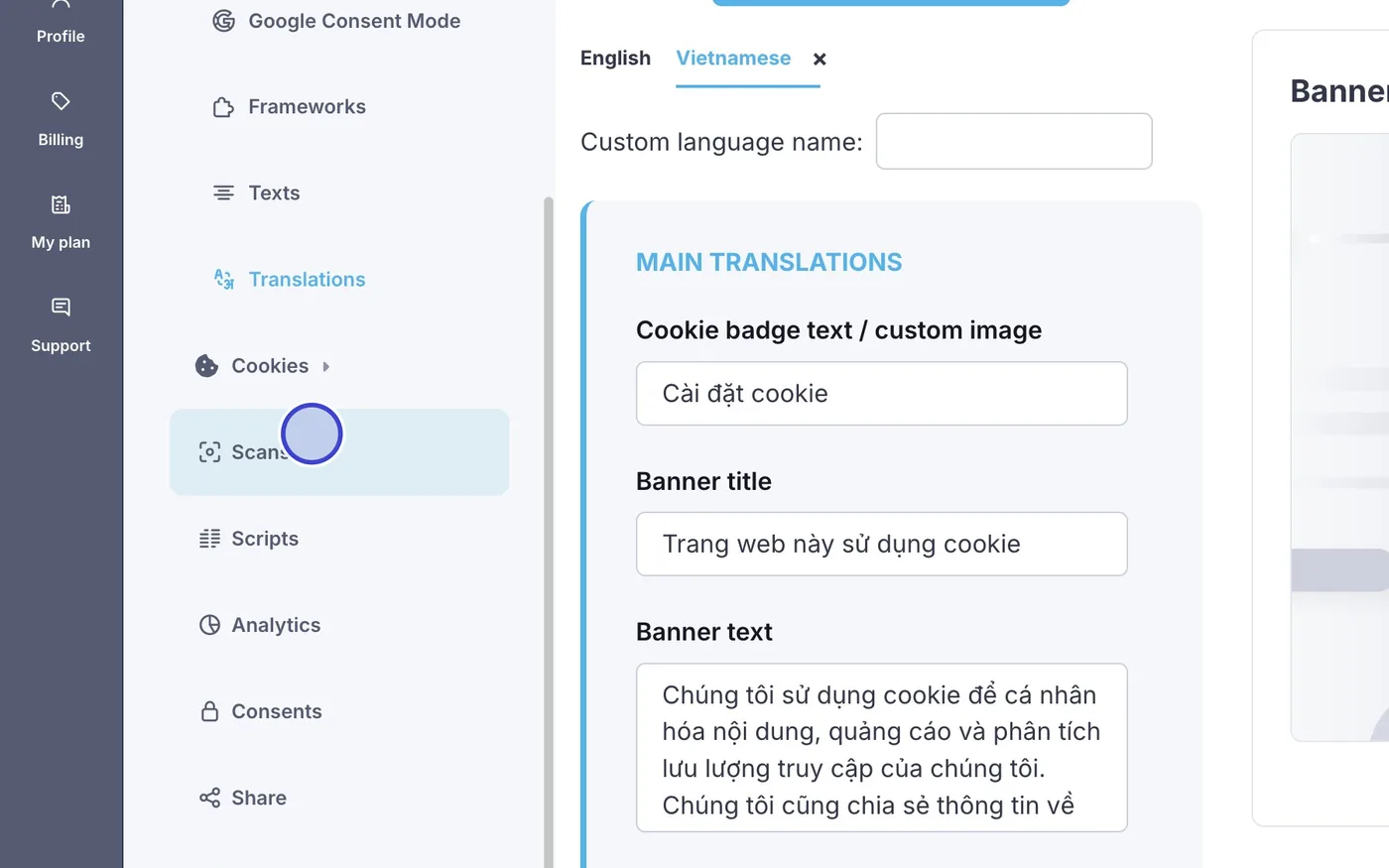Click the Consents lock icon
The height and width of the screenshot is (868, 1389).
point(209,711)
